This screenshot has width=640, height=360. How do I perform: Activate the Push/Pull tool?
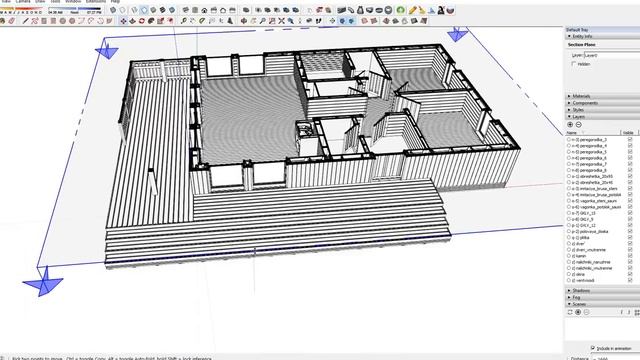click(x=132, y=21)
